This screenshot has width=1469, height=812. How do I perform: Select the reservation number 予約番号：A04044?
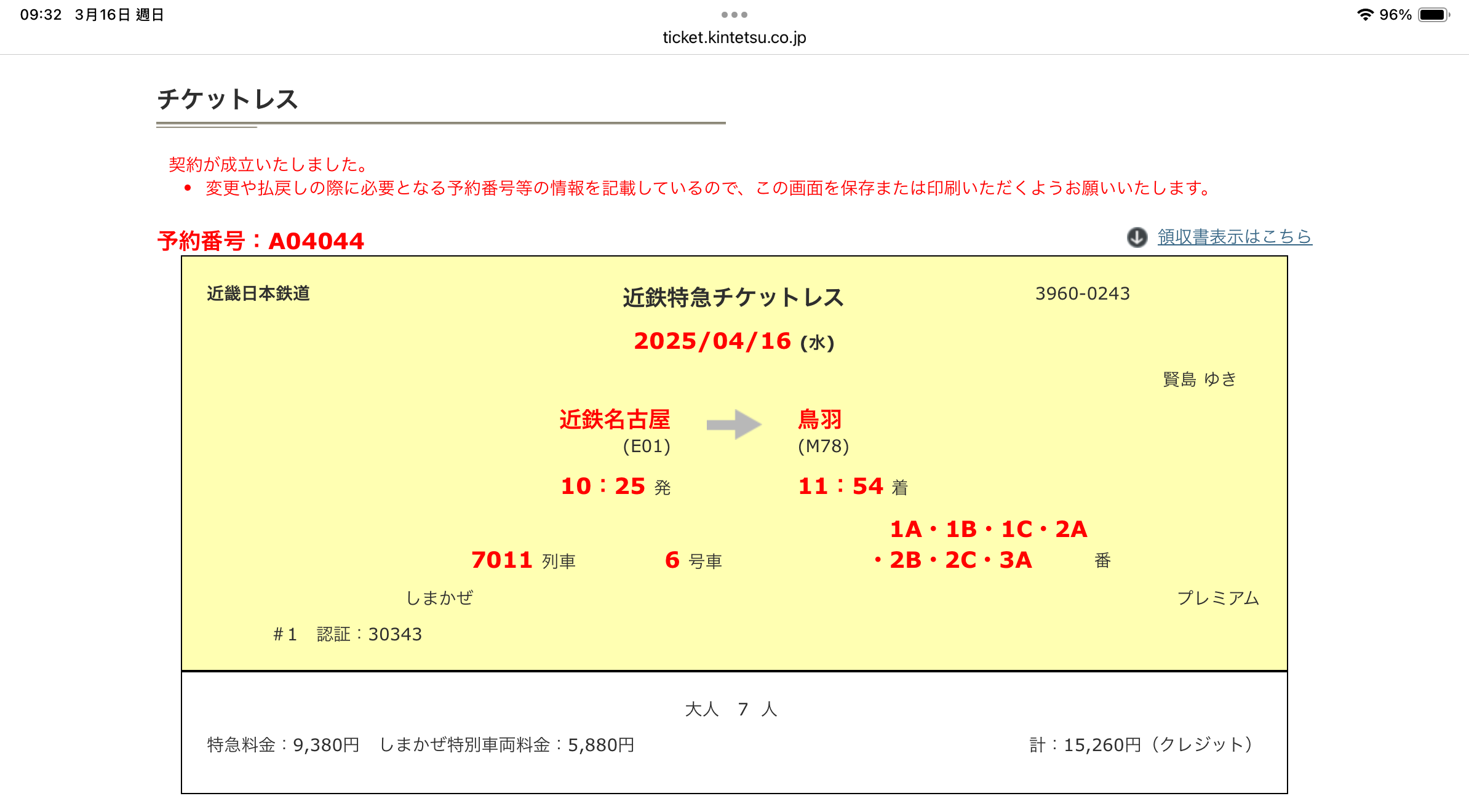pos(261,241)
